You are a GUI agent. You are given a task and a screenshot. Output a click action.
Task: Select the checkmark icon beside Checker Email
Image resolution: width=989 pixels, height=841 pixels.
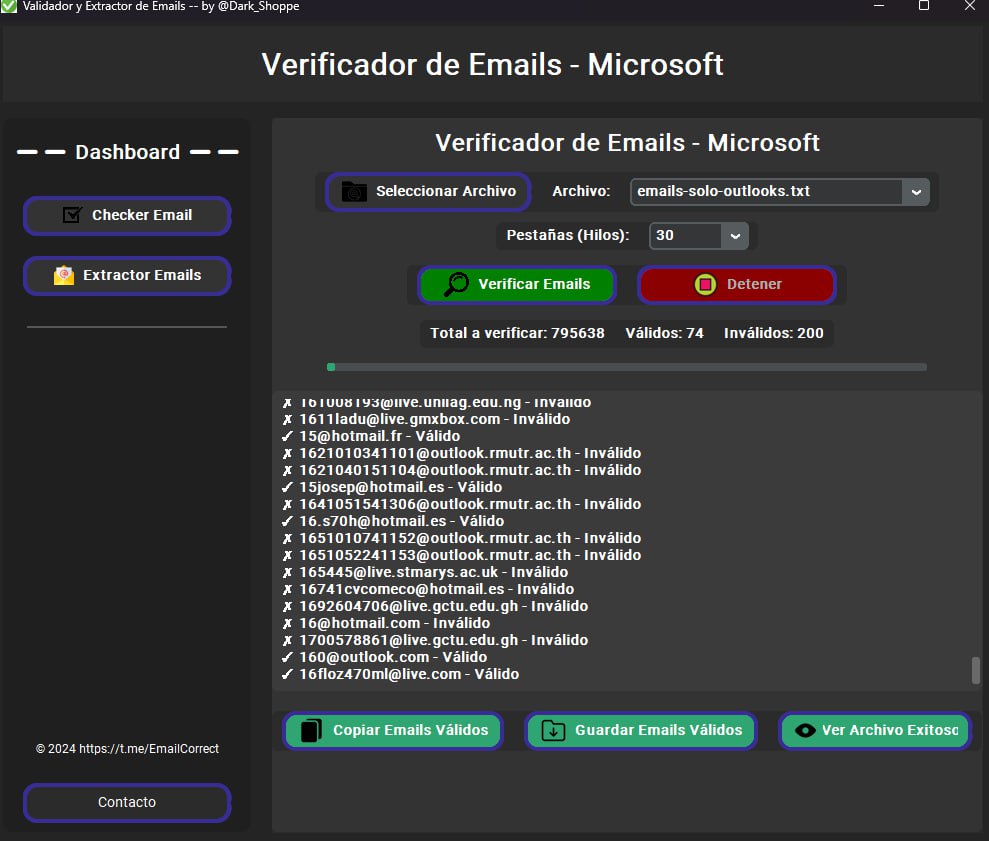pos(71,214)
